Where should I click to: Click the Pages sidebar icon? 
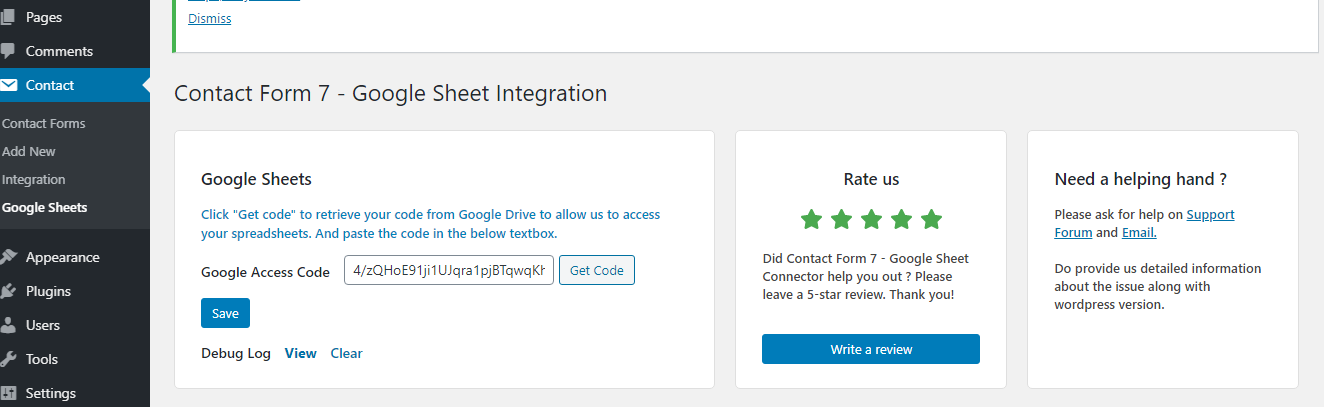[x=8, y=17]
